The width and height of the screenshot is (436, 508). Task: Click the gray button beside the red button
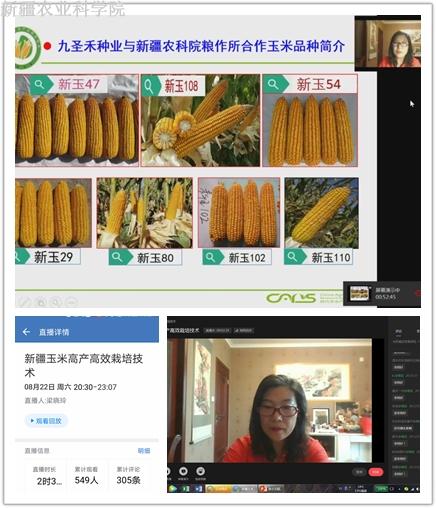[359, 472]
